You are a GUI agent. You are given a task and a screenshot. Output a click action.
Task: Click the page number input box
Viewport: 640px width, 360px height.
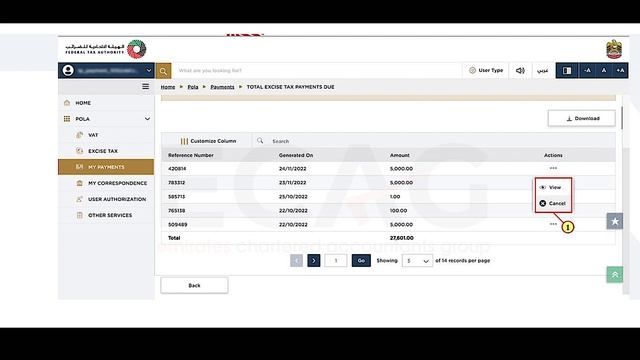[x=336, y=260]
